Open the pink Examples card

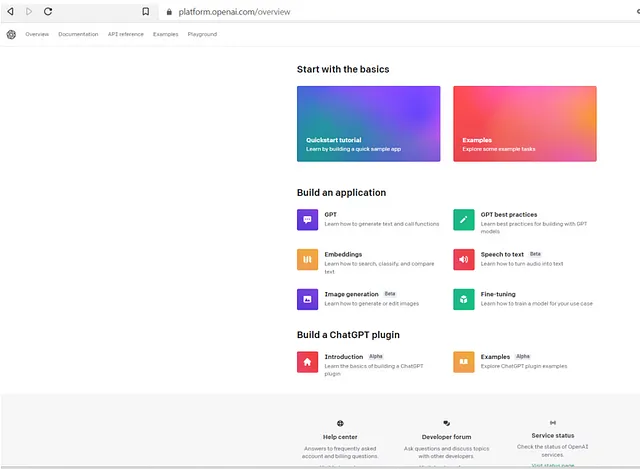(x=525, y=124)
